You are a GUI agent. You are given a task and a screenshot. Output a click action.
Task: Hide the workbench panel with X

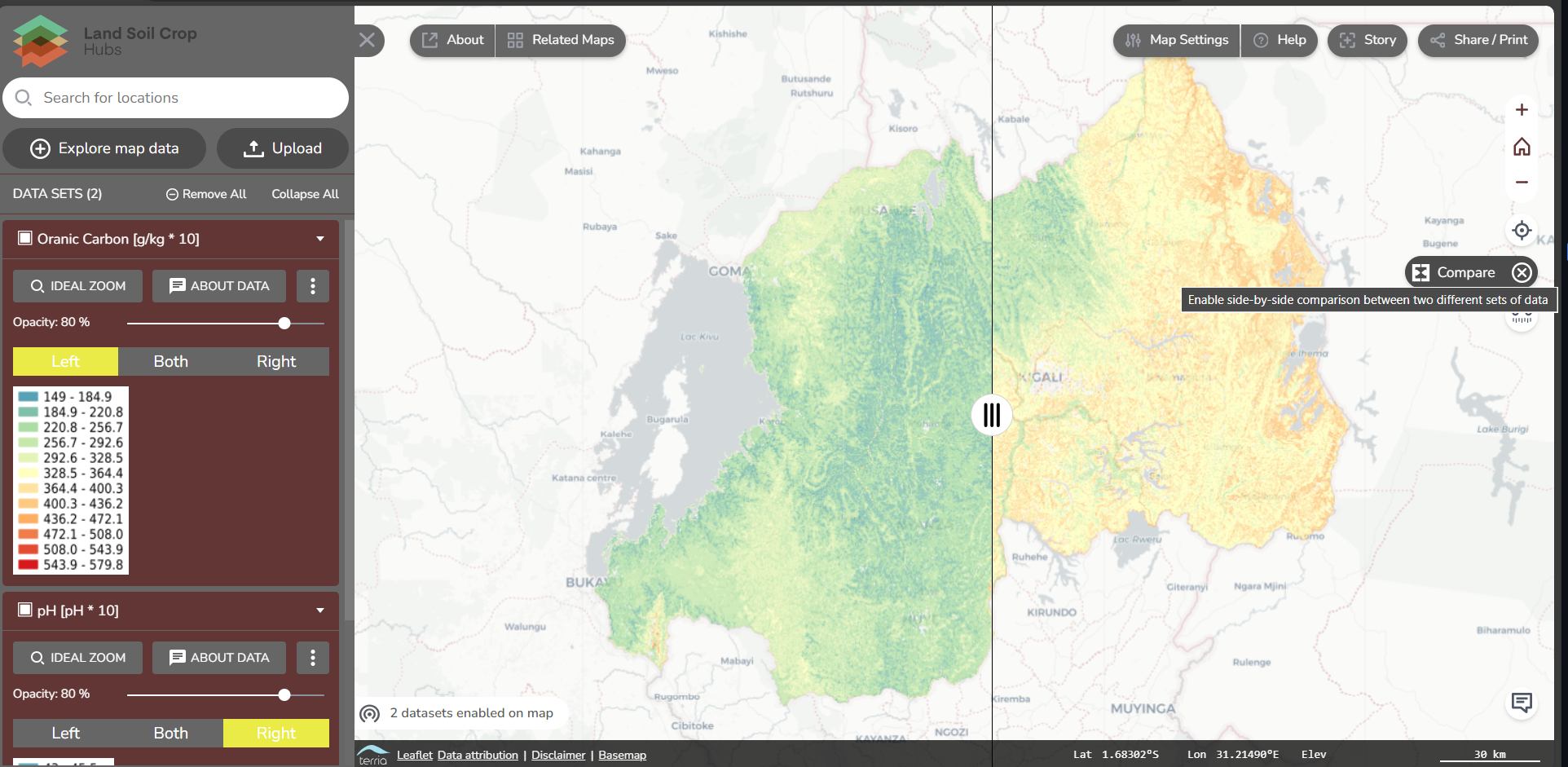click(x=368, y=40)
